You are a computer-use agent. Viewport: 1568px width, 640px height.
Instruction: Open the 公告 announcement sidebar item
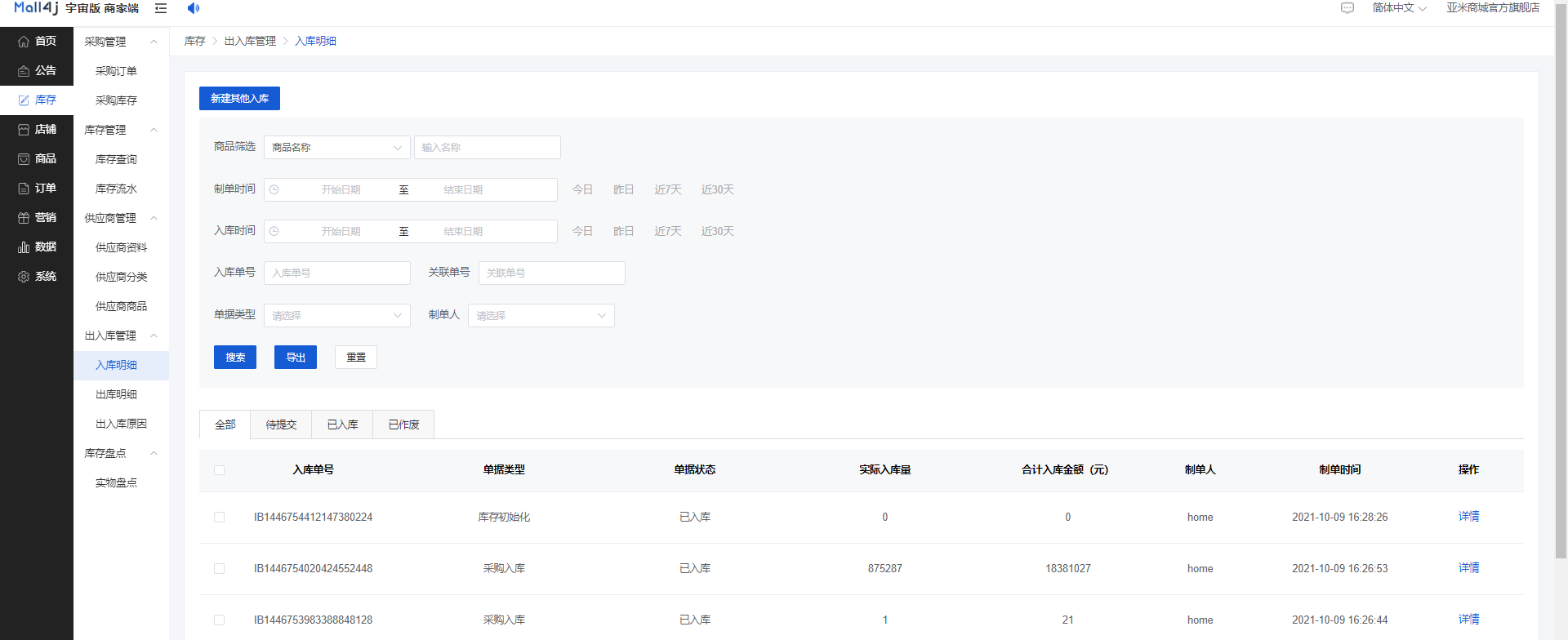coord(37,70)
